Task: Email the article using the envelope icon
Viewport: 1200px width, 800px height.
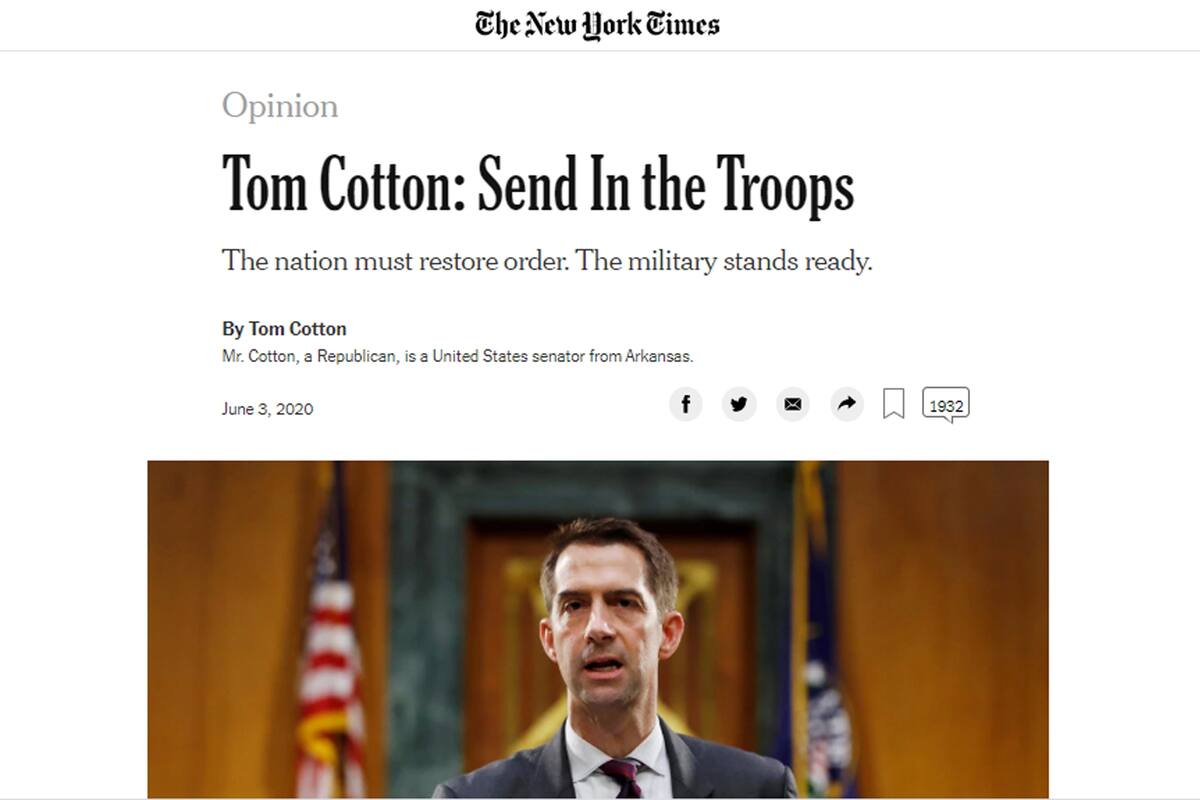Action: pos(793,405)
